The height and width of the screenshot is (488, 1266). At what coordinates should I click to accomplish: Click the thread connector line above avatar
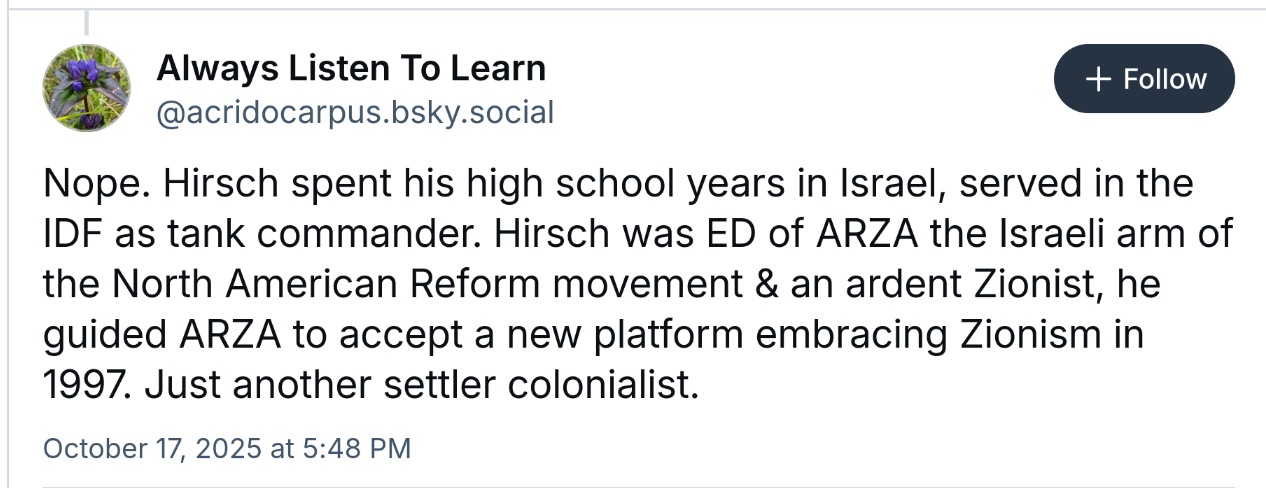point(86,22)
